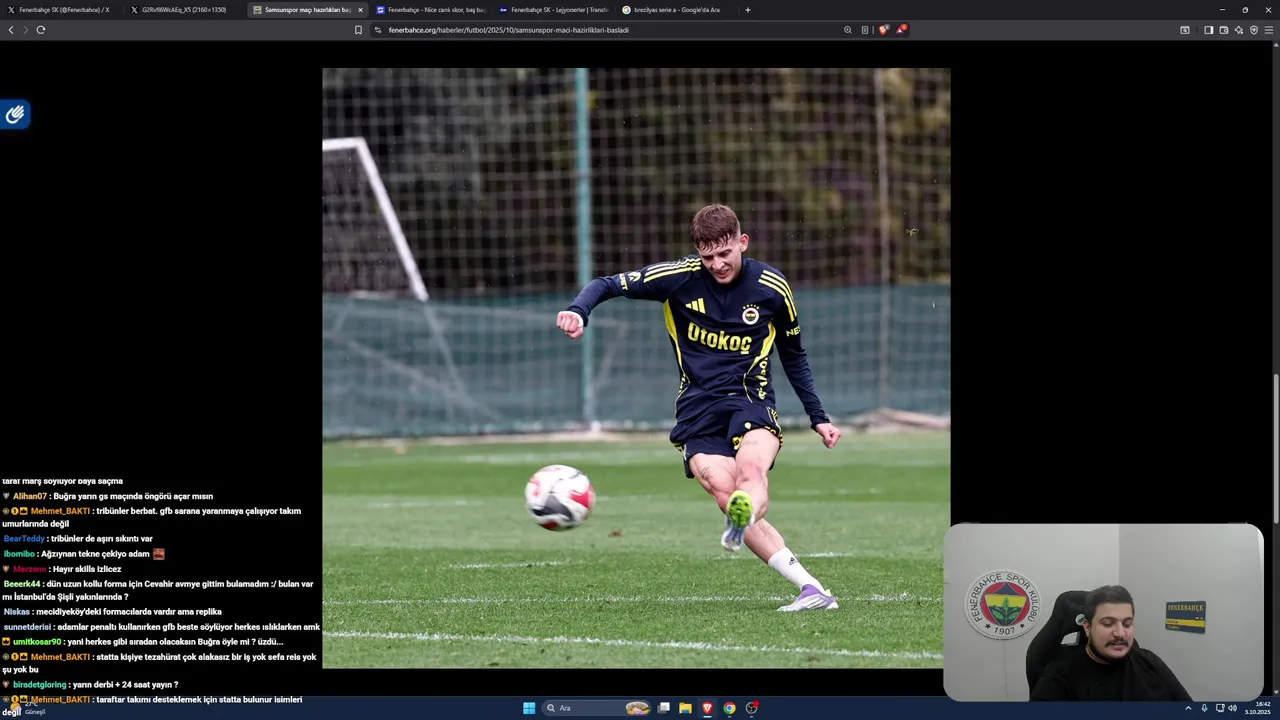Click chat username Beeerk44
1280x720 pixels.
coord(22,584)
